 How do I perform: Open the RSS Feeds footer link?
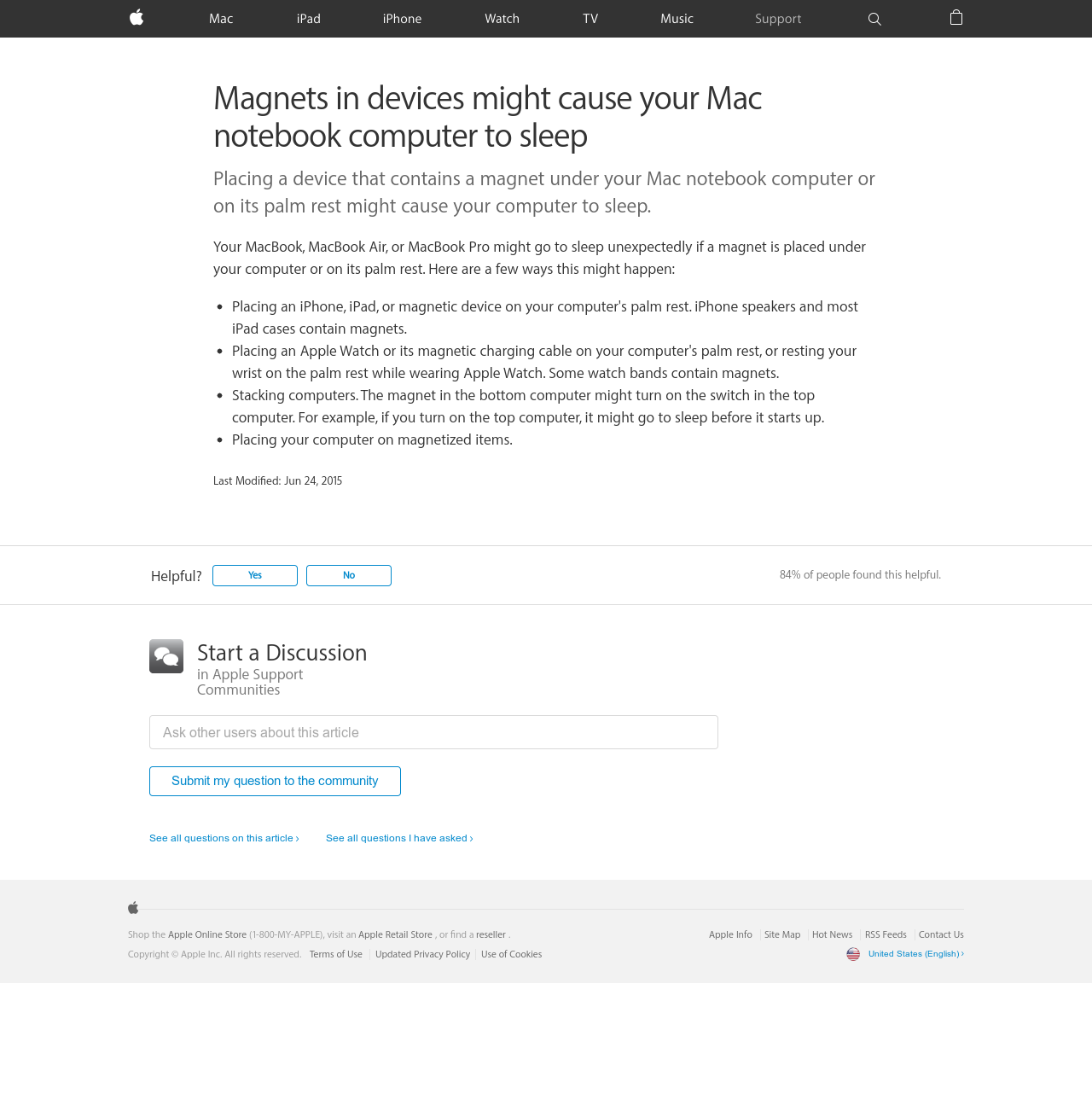coord(886,934)
